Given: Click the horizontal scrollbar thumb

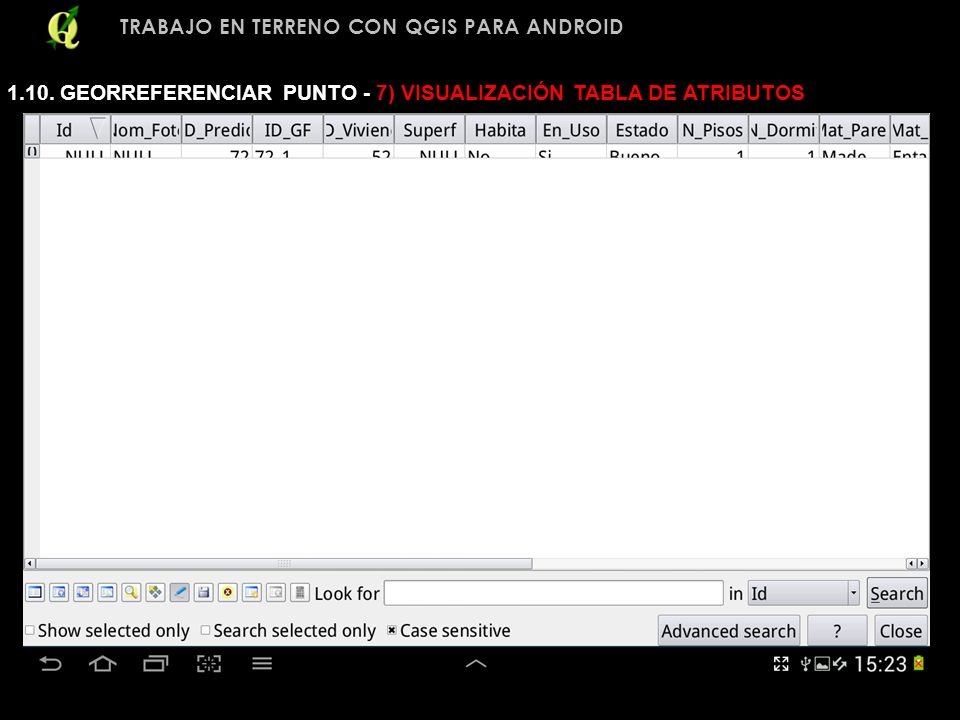Looking at the screenshot, I should click(284, 563).
